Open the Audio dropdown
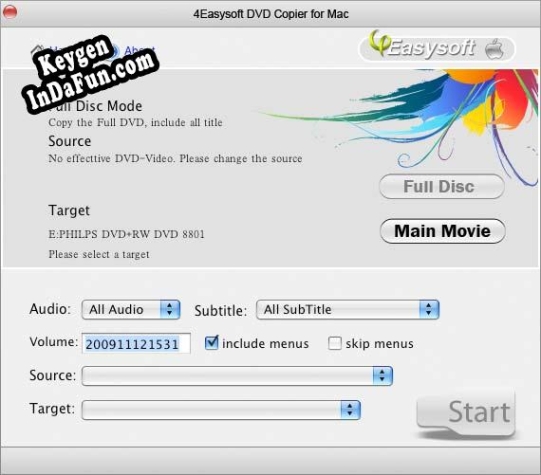This screenshot has height=475, width=541. point(131,309)
